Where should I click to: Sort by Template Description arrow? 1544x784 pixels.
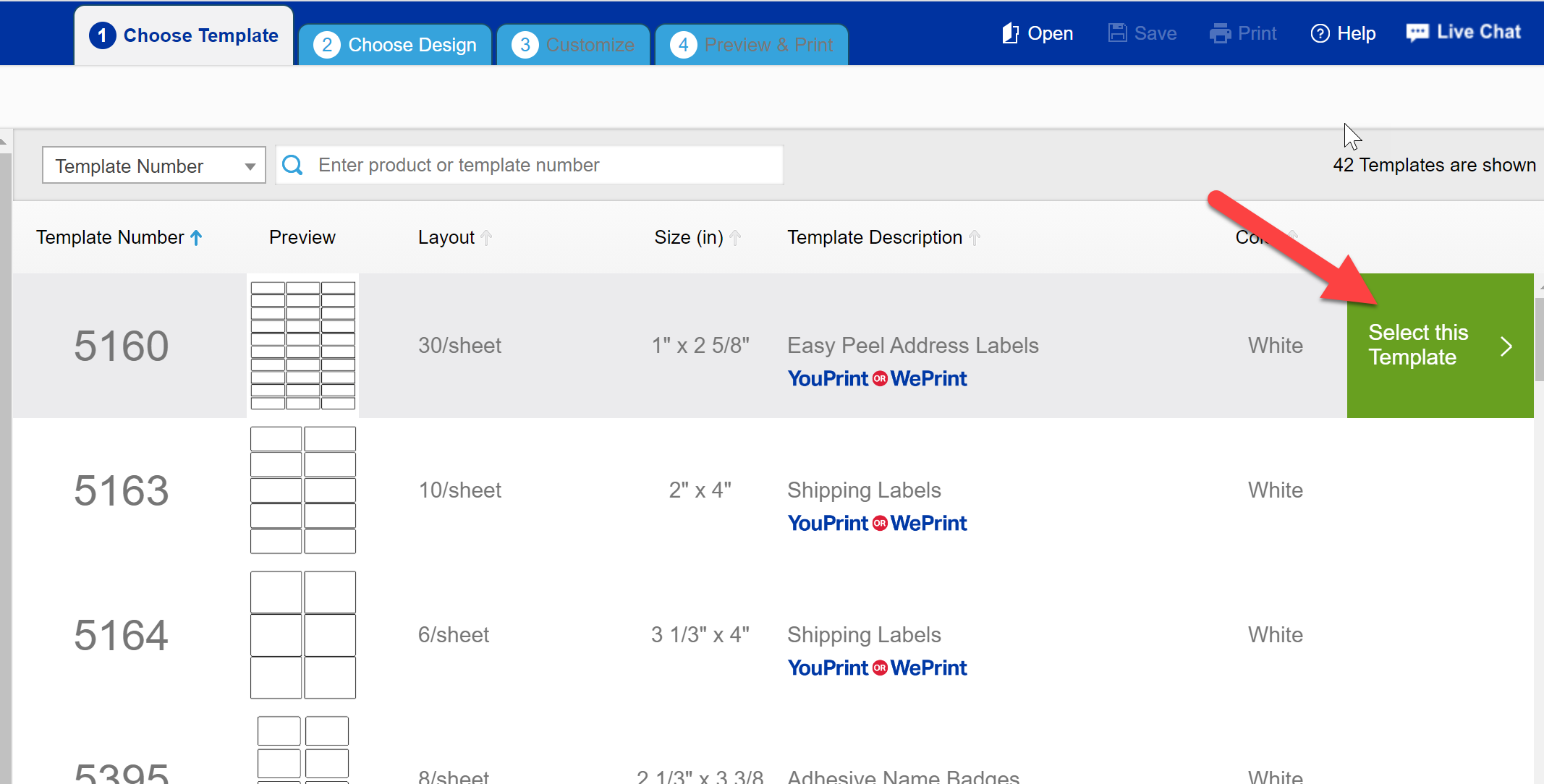975,237
